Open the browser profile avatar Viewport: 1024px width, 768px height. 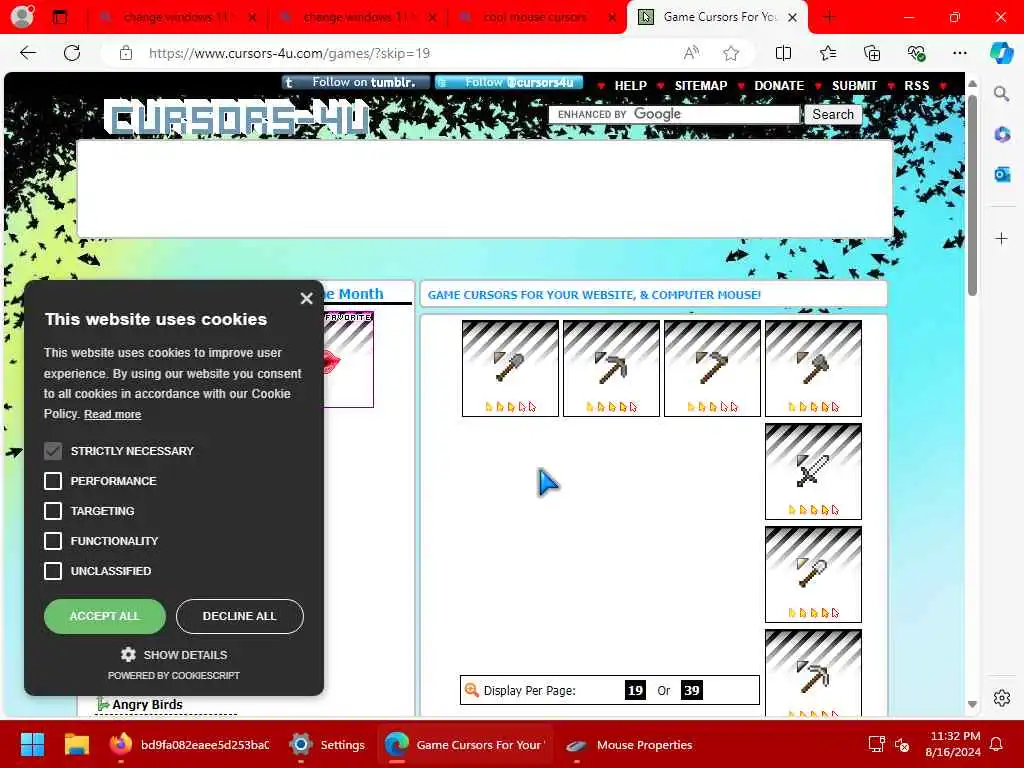coord(22,16)
